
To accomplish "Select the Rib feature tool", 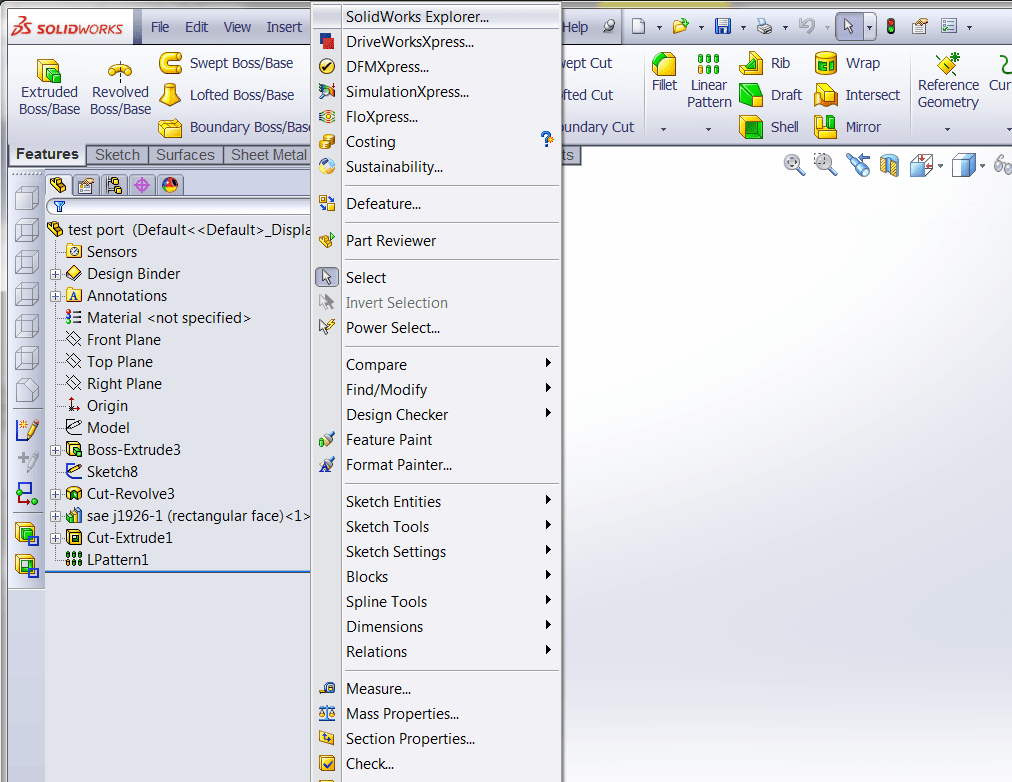I will coord(765,63).
